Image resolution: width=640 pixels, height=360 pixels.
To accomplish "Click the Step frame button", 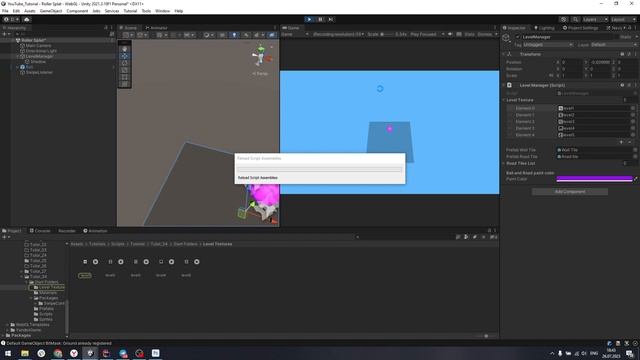I will [331, 19].
